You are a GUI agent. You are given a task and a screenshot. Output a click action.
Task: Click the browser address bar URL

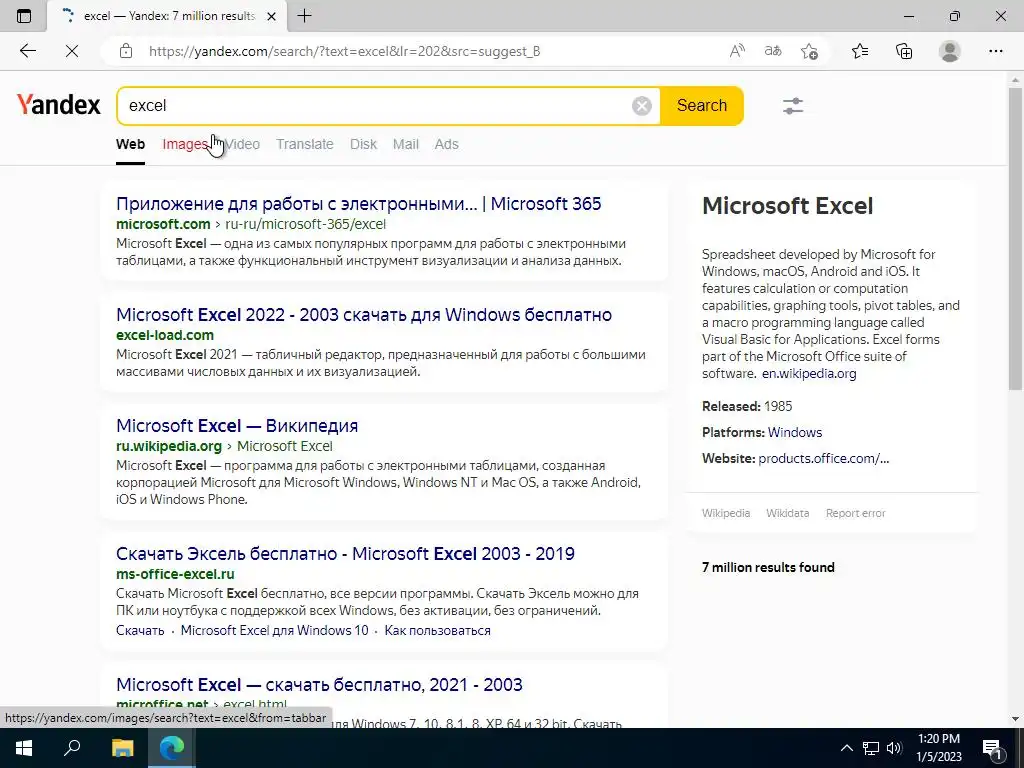[x=344, y=51]
